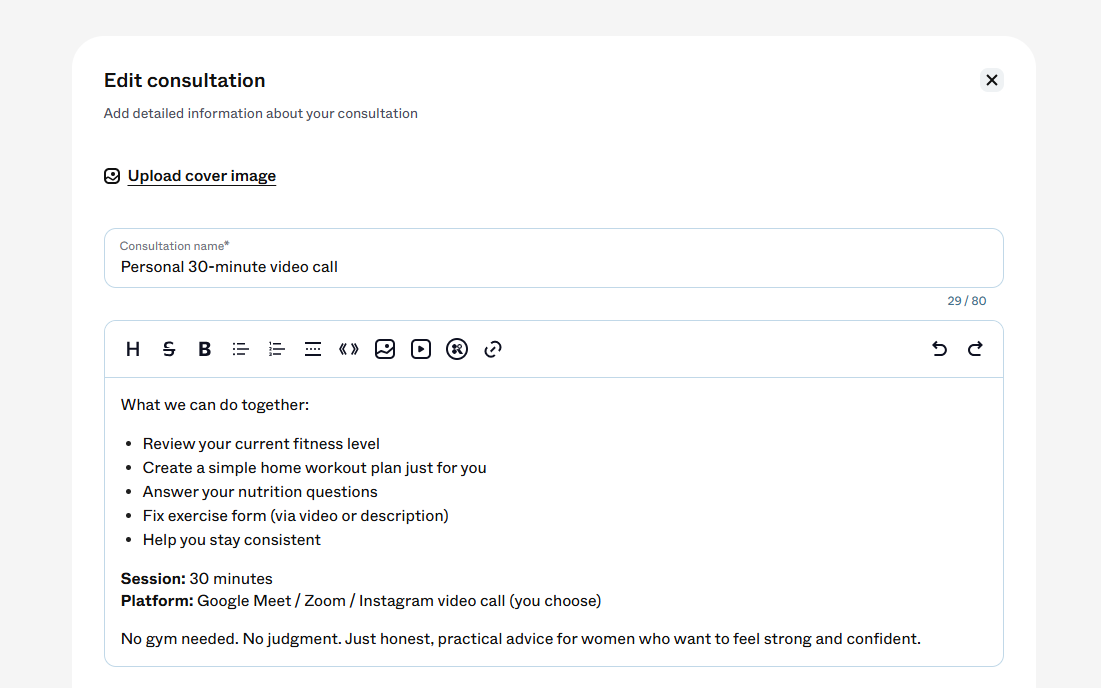Place cursor in 'Answer your nutrition questions' bullet

coord(260,491)
